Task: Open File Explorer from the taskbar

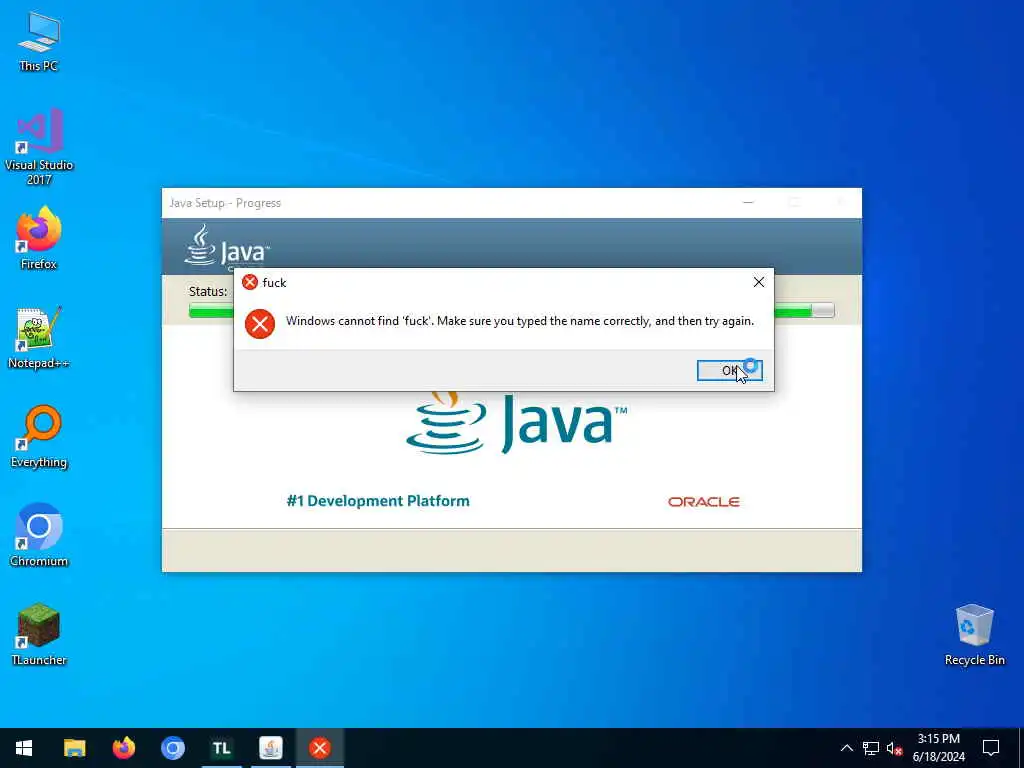Action: [x=74, y=748]
